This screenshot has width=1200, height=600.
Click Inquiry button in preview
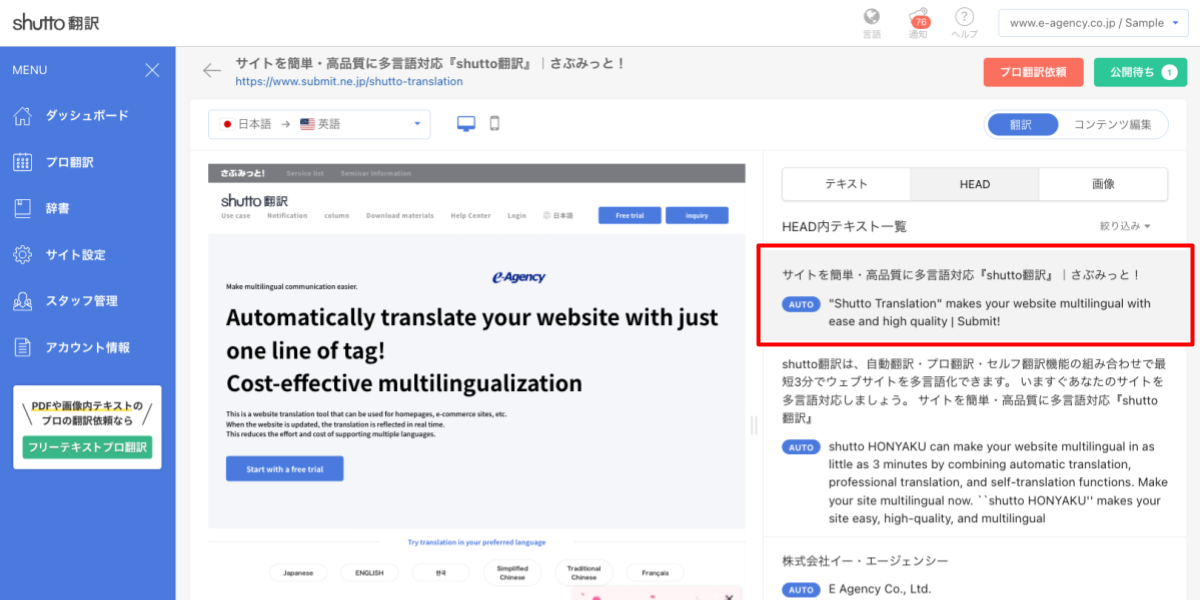point(697,215)
